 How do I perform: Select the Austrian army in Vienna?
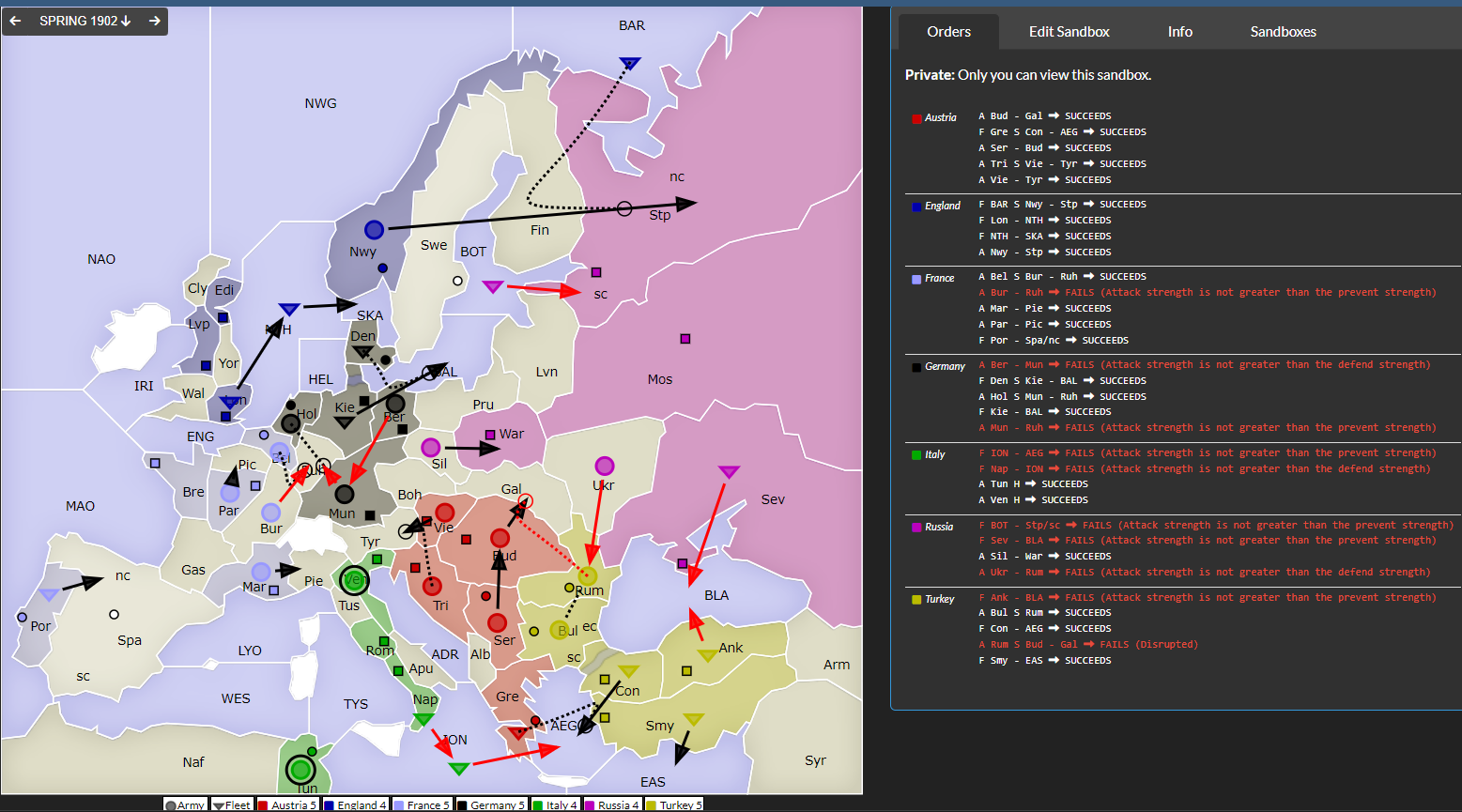[445, 513]
